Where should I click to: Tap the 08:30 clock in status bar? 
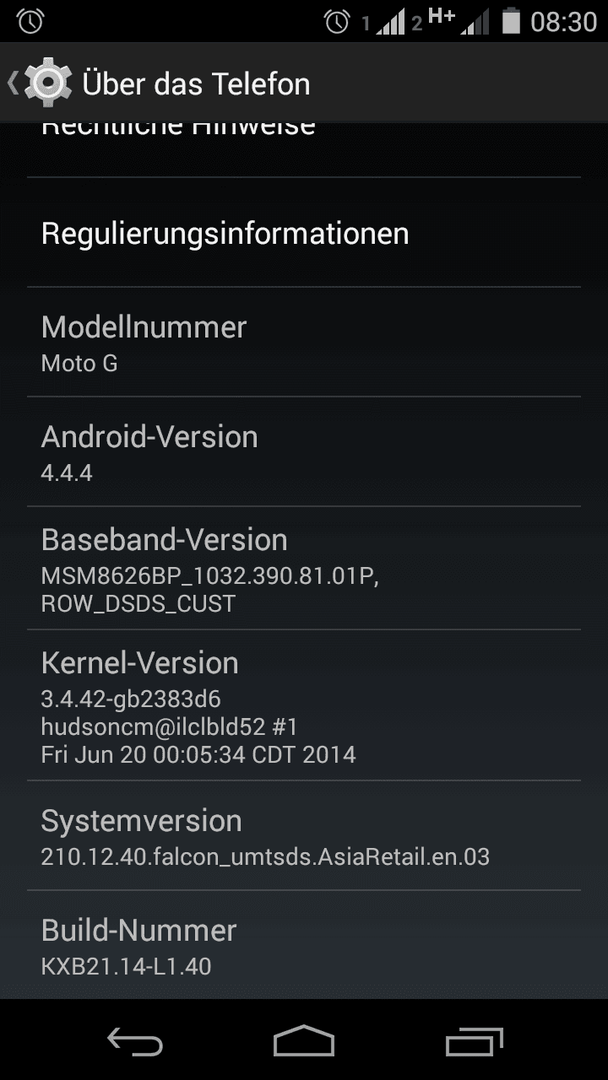(x=564, y=22)
